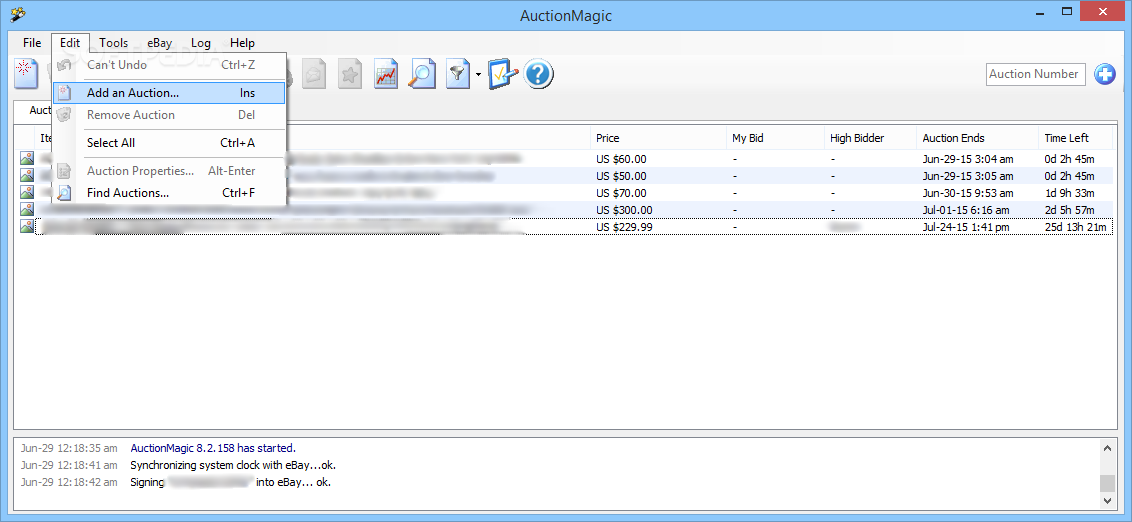
Task: Choose Select All from Edit menu
Action: (169, 143)
